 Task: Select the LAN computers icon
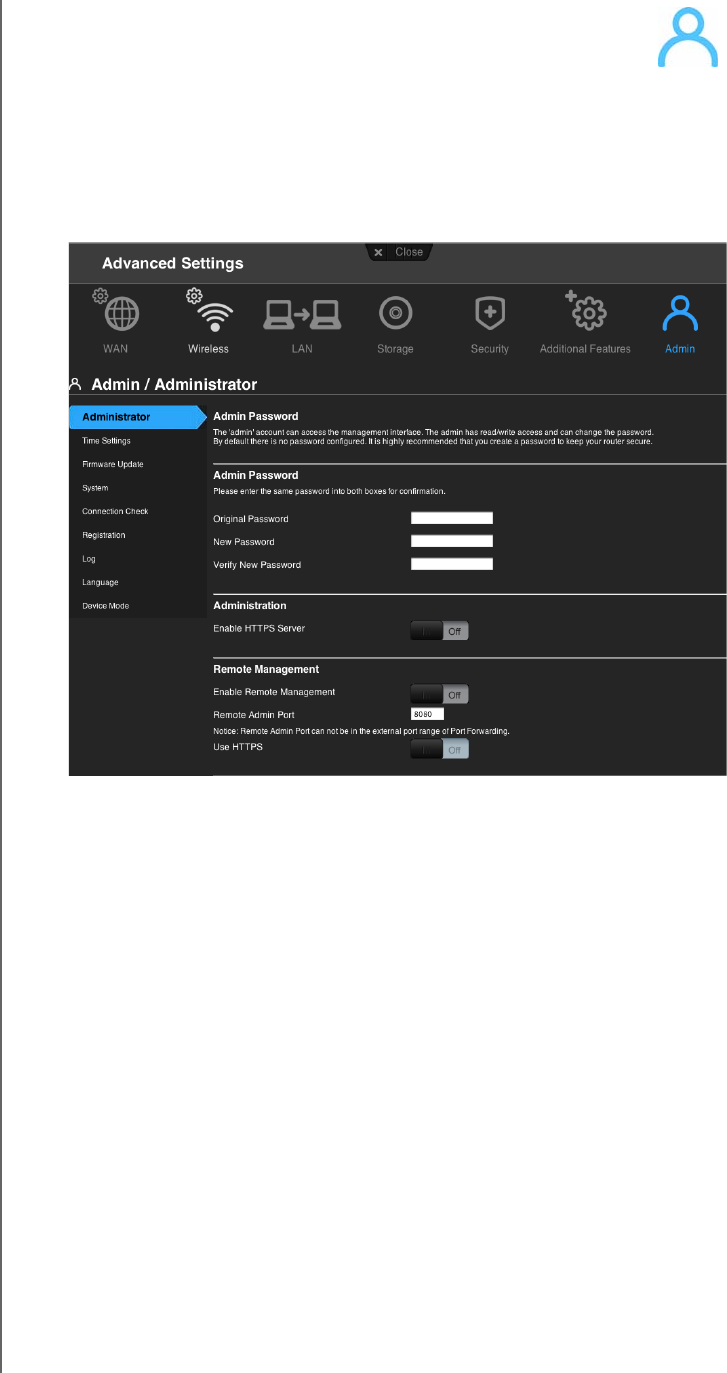(302, 315)
